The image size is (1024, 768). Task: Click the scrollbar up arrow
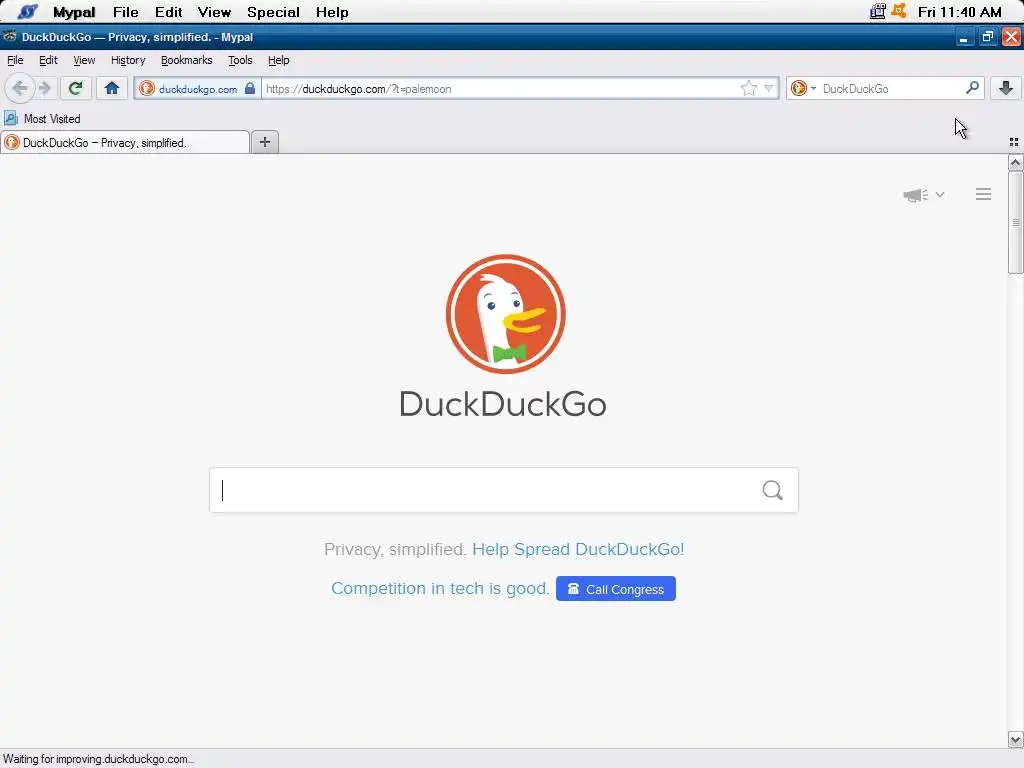click(1016, 163)
